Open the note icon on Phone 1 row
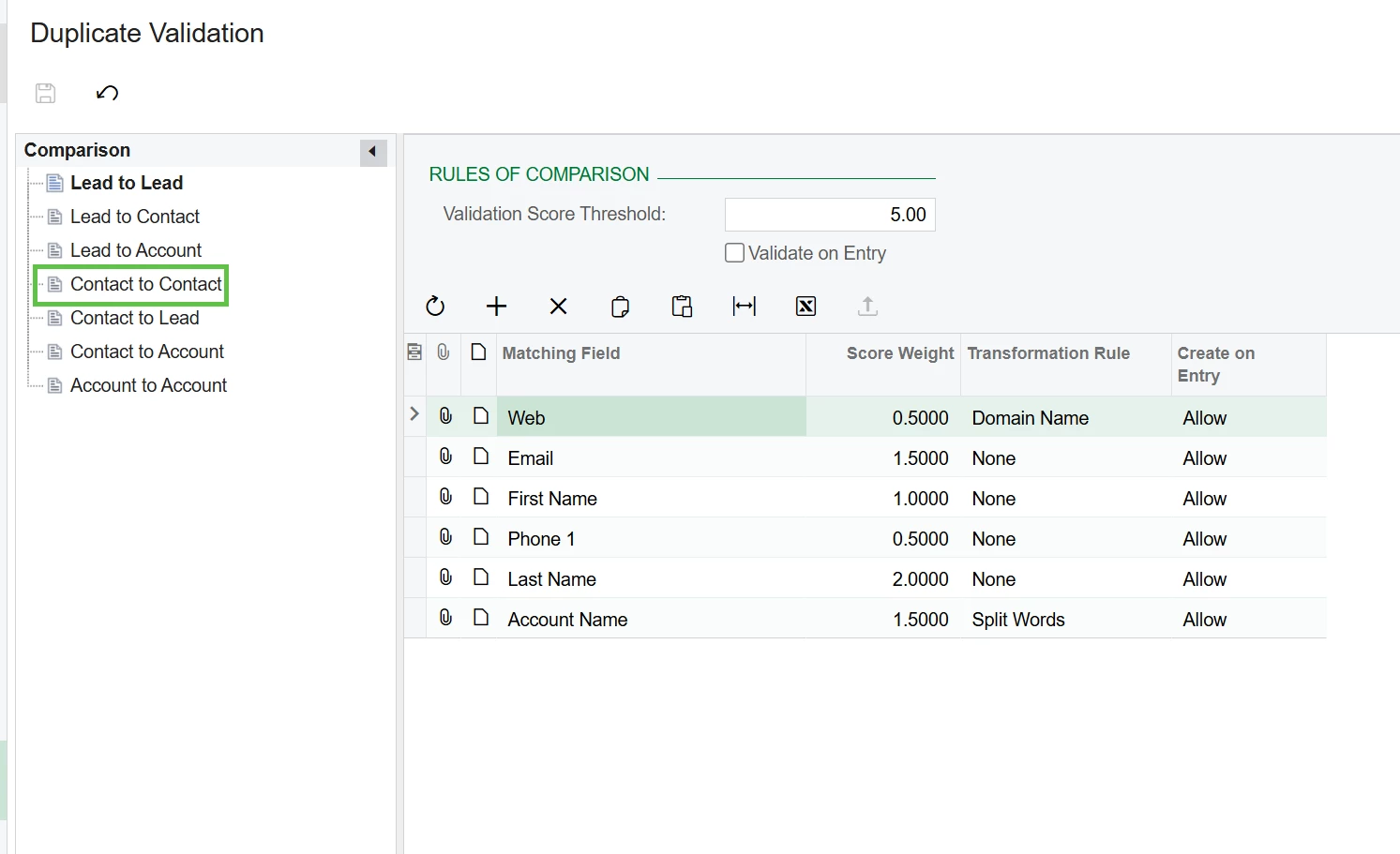Screen dimensions: 1400x854 coord(481,537)
